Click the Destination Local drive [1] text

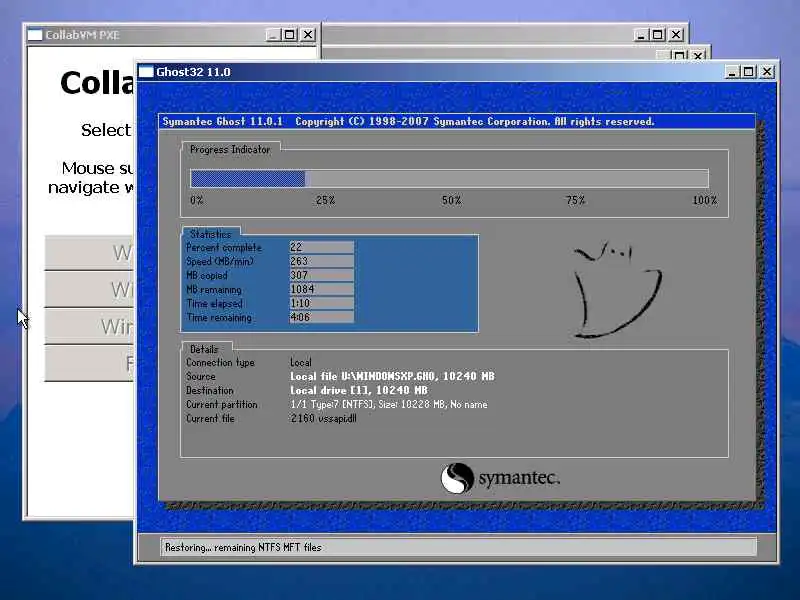coord(359,390)
